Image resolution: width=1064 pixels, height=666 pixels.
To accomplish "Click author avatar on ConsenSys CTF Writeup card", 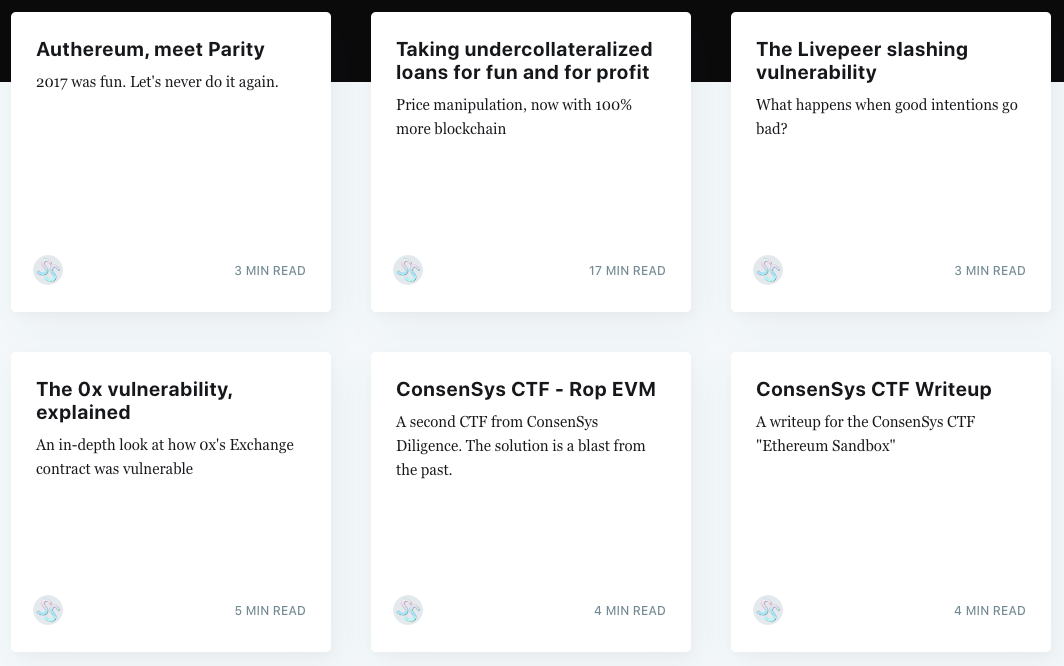I will (768, 610).
